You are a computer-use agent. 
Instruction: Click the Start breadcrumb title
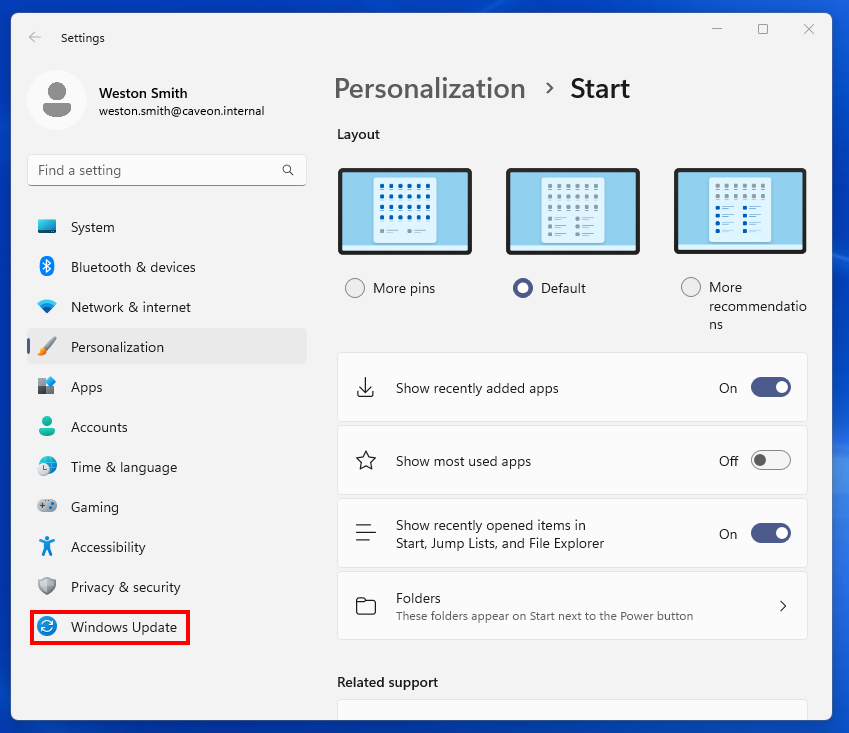tap(600, 89)
